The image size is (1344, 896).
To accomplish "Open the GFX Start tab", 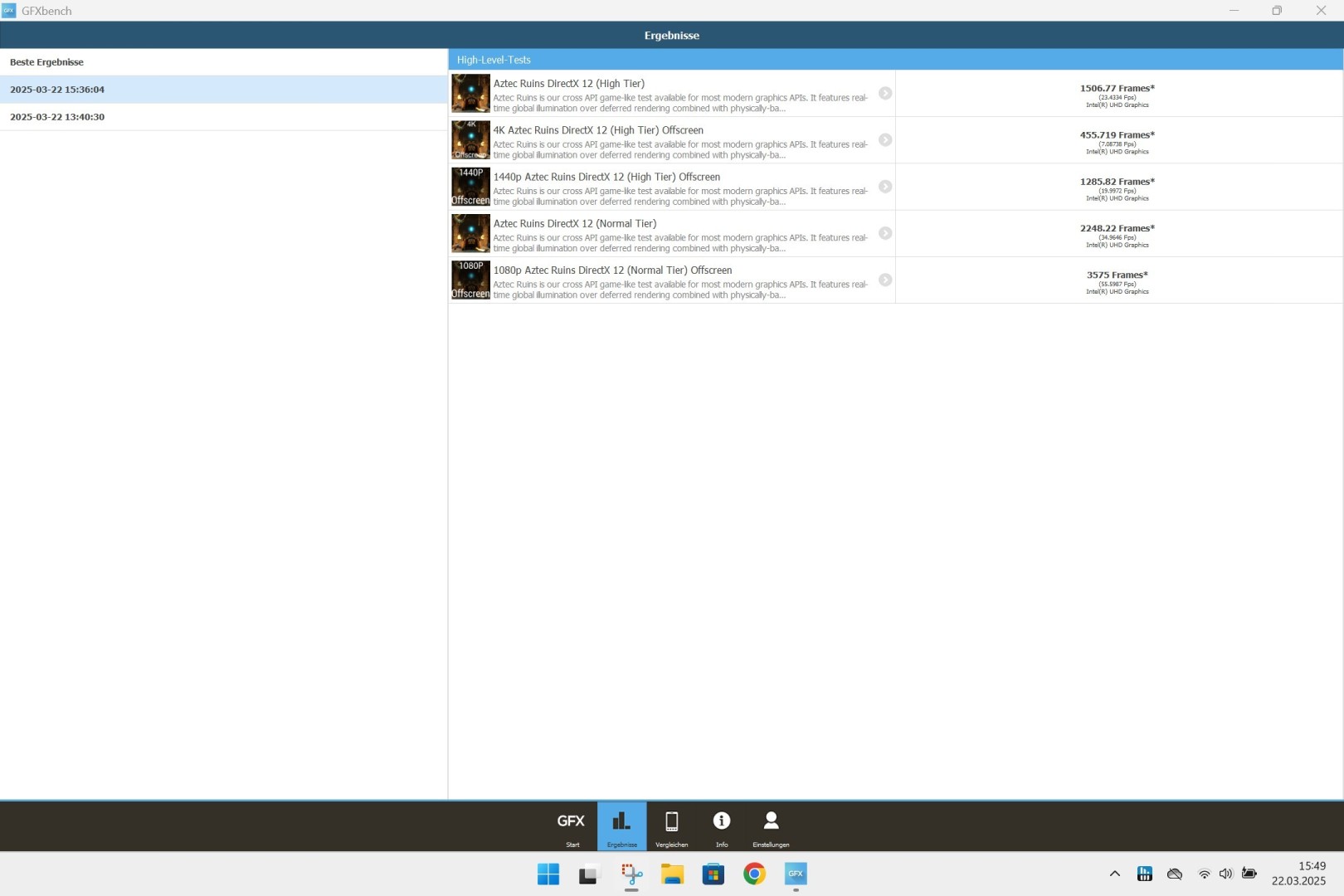I will coord(572,826).
